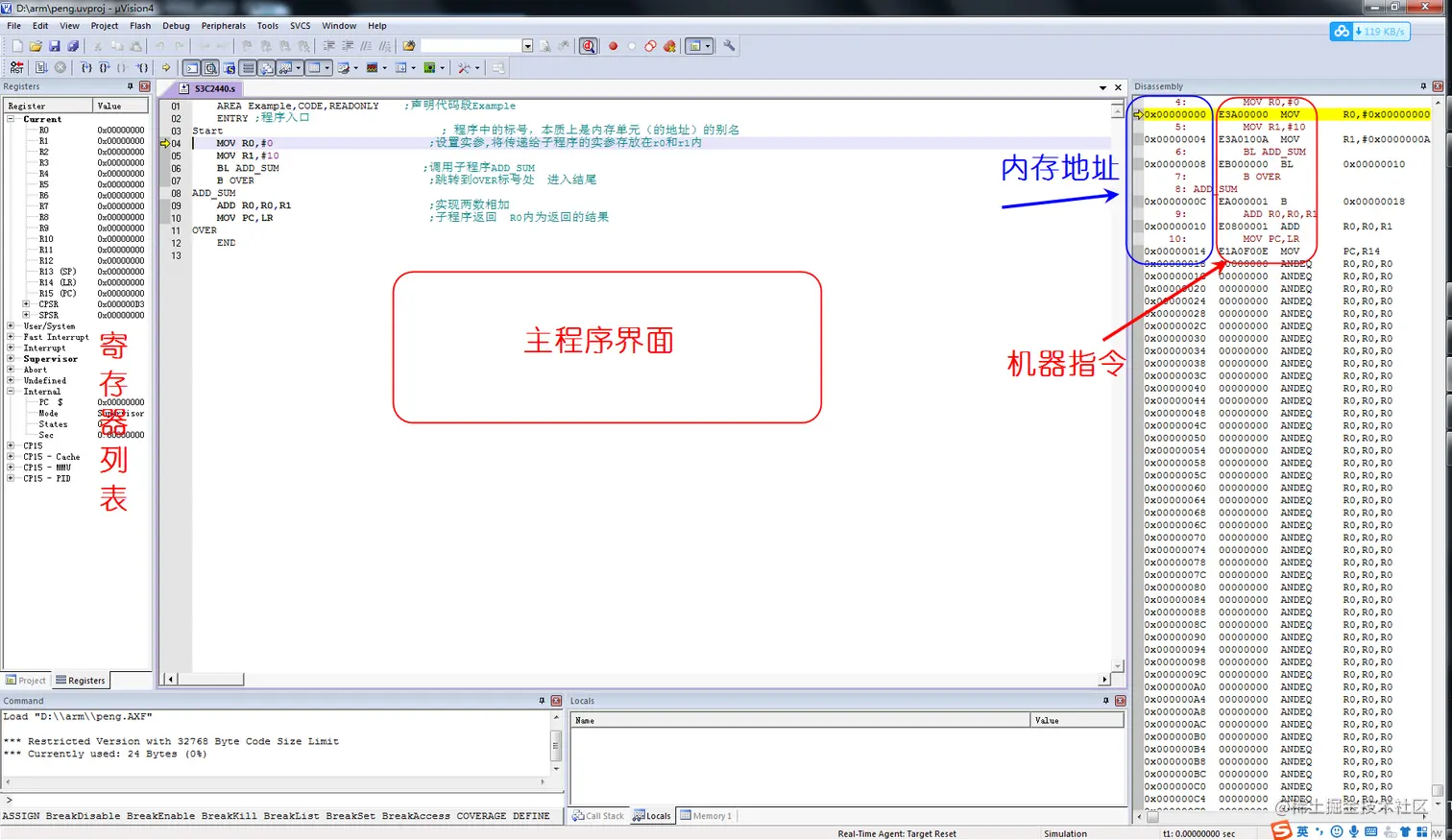Close the Registers panel
This screenshot has height=840, width=1452.
pos(145,86)
